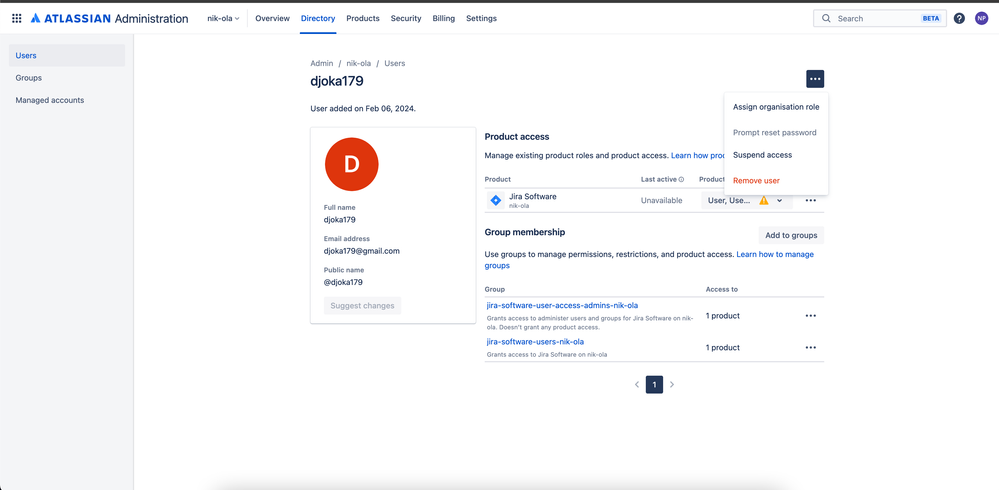
Task: Select Remove user menu item
Action: click(776, 180)
